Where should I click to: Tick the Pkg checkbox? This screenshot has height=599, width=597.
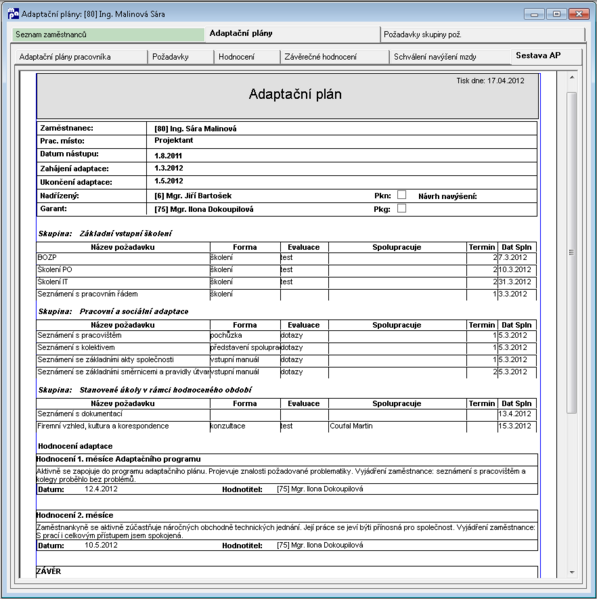[x=401, y=208]
